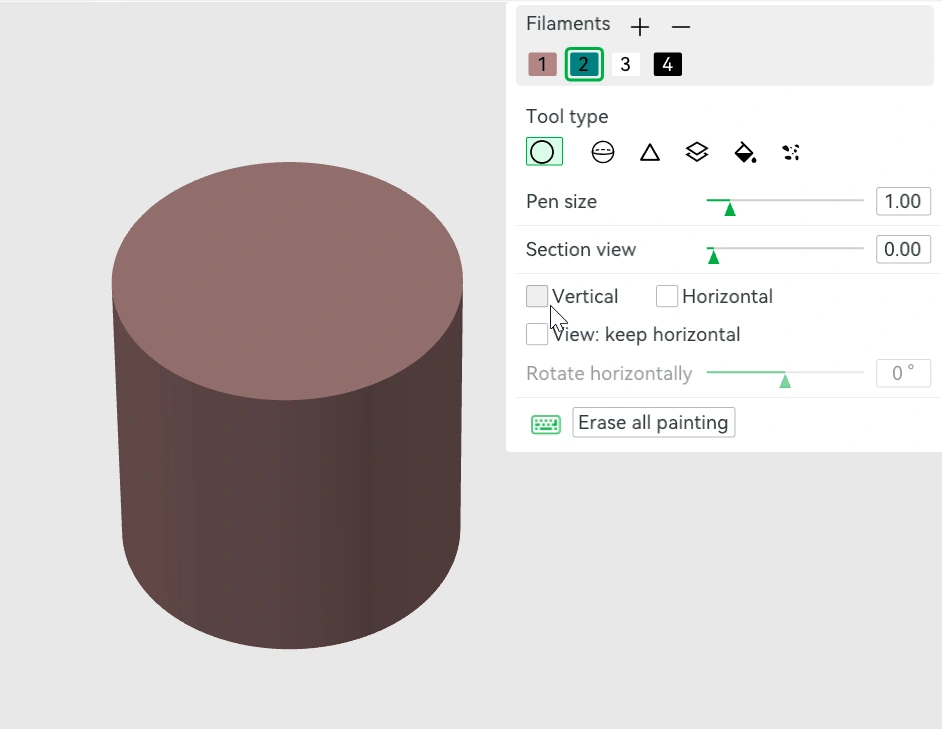Enable the Vertical checkbox
The image size is (942, 729).
point(536,296)
